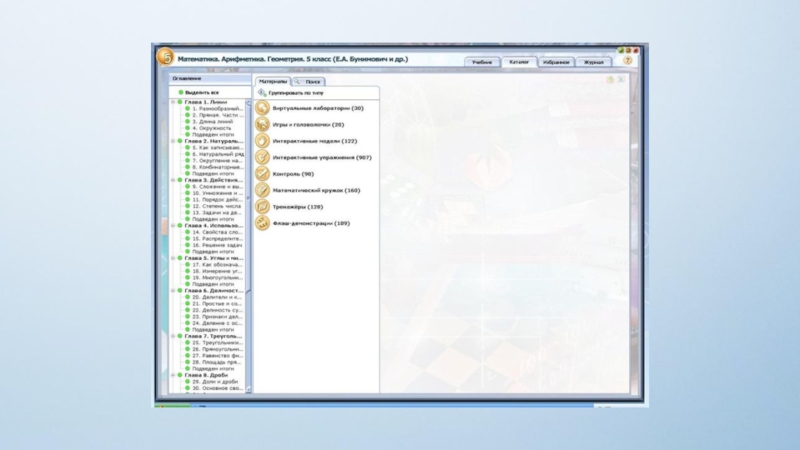Open Флэш-демонстрации category icon
The image size is (800, 450).
pos(262,223)
